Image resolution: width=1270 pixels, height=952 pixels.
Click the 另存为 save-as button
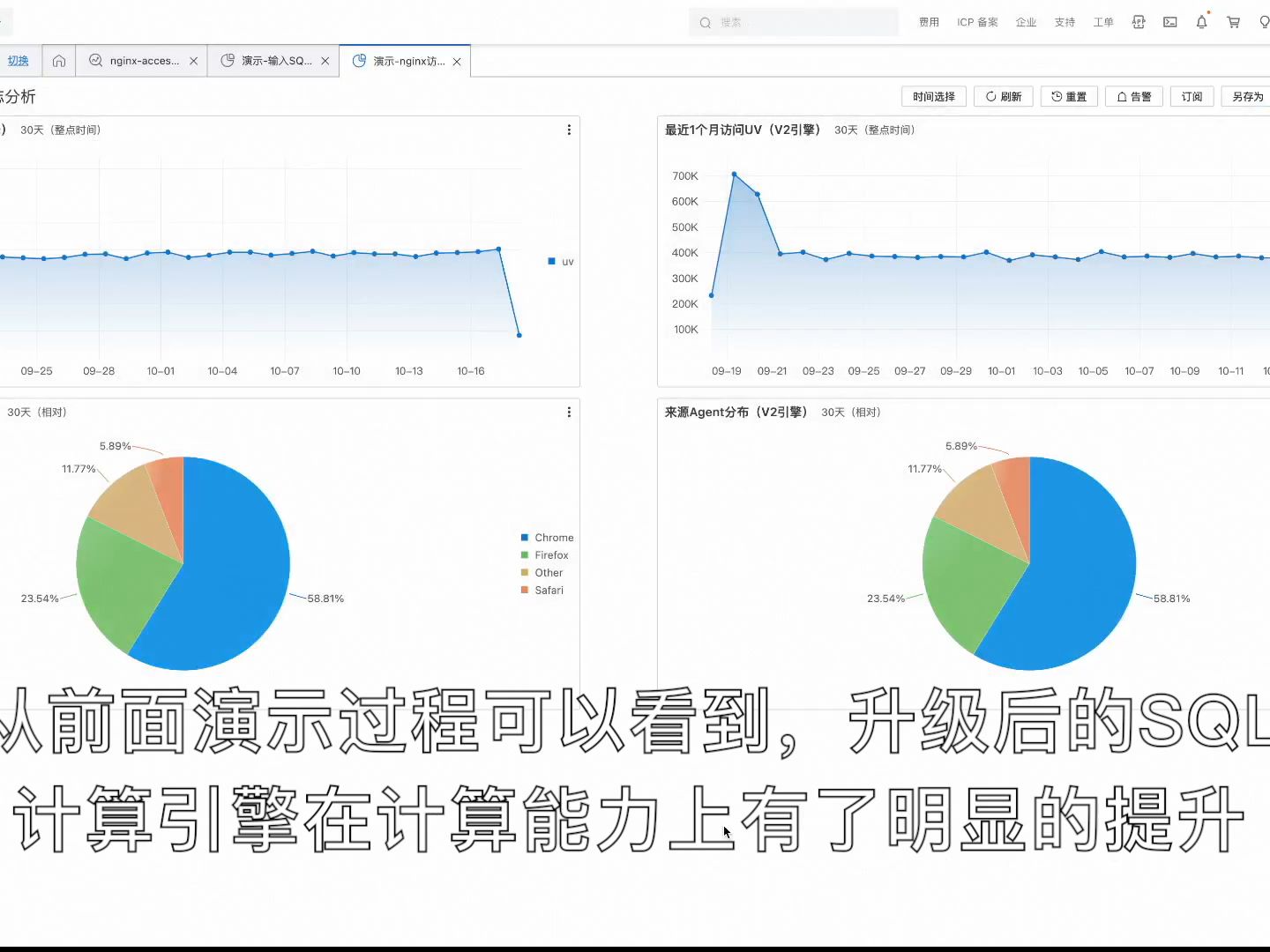1245,96
